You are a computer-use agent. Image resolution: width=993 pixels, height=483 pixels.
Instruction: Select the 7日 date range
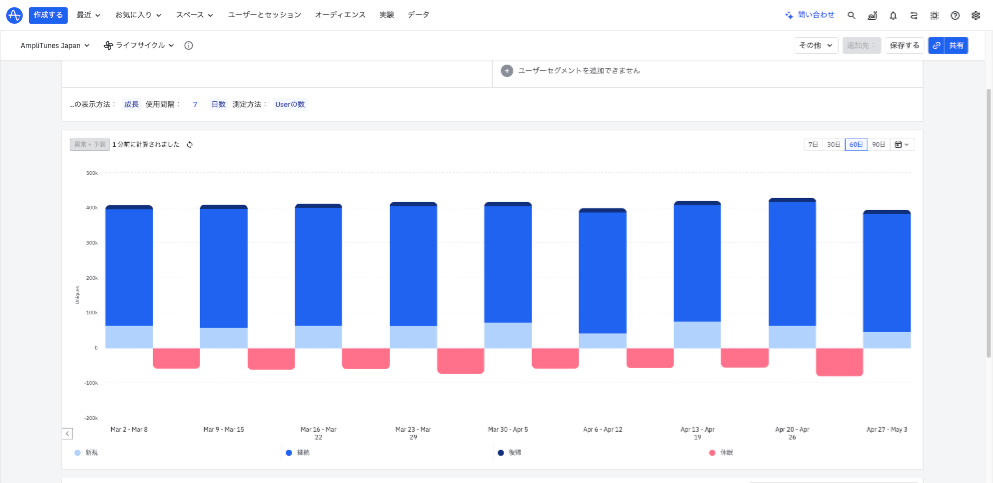point(813,145)
